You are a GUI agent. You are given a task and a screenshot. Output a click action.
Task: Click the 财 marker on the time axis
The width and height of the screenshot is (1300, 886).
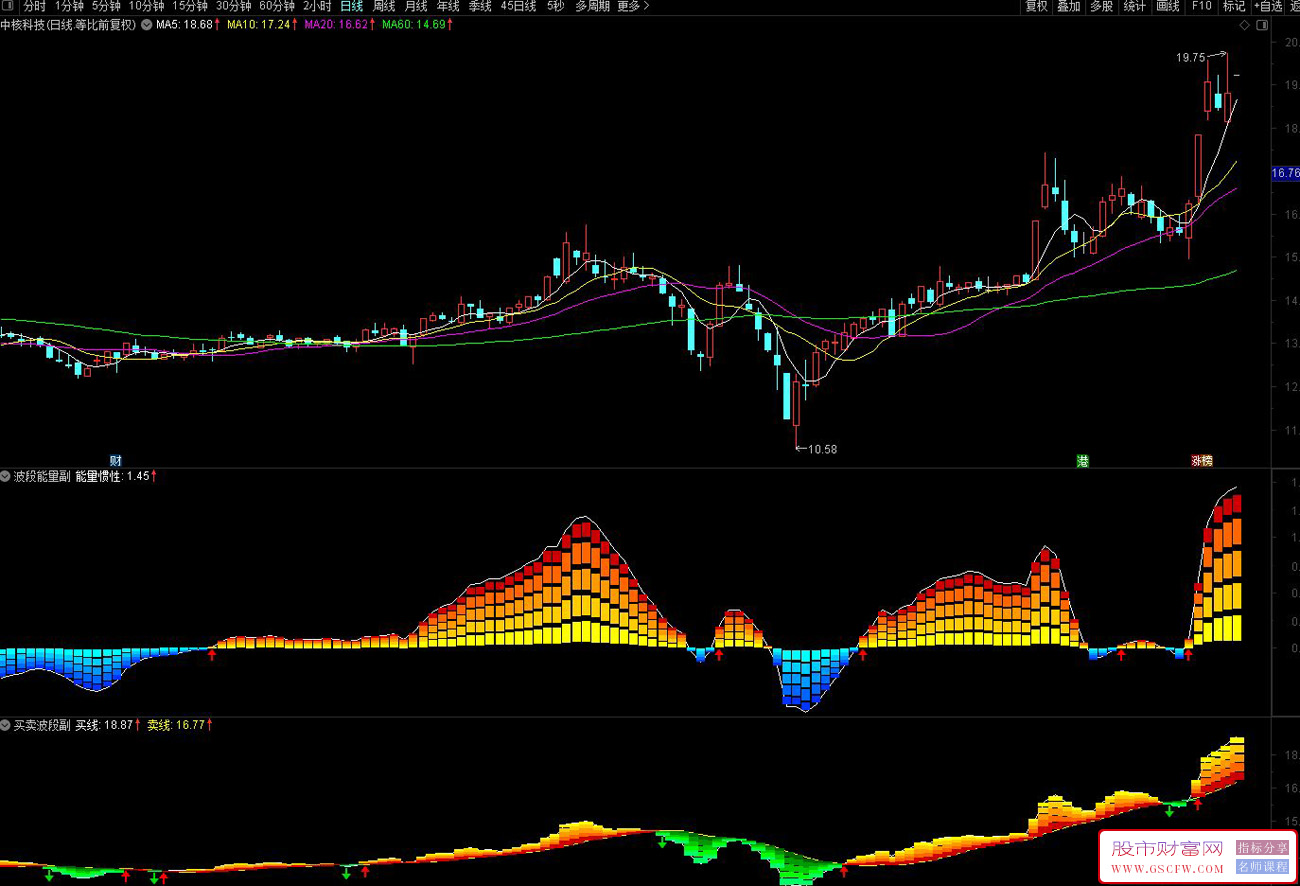tap(116, 461)
